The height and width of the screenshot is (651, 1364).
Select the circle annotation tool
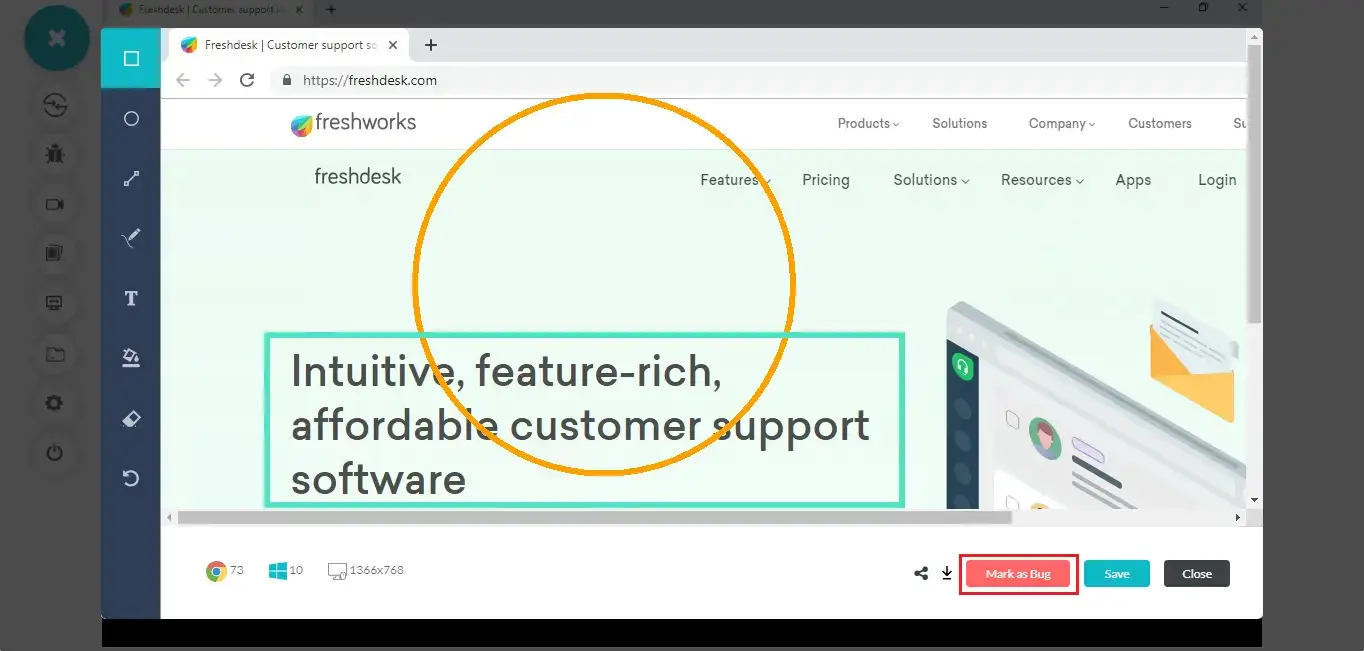131,119
